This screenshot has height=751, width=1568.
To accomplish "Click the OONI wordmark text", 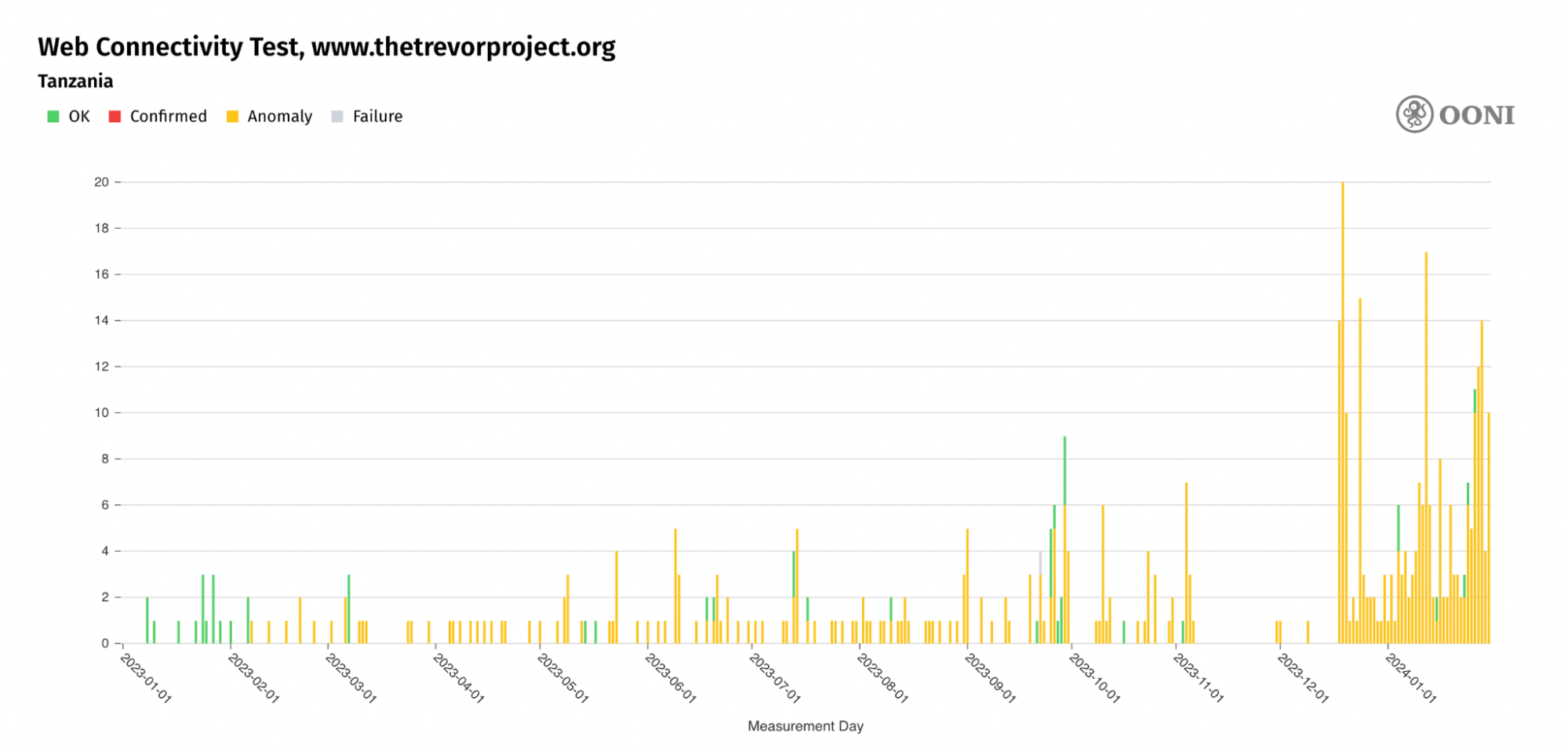I will coord(1476,115).
